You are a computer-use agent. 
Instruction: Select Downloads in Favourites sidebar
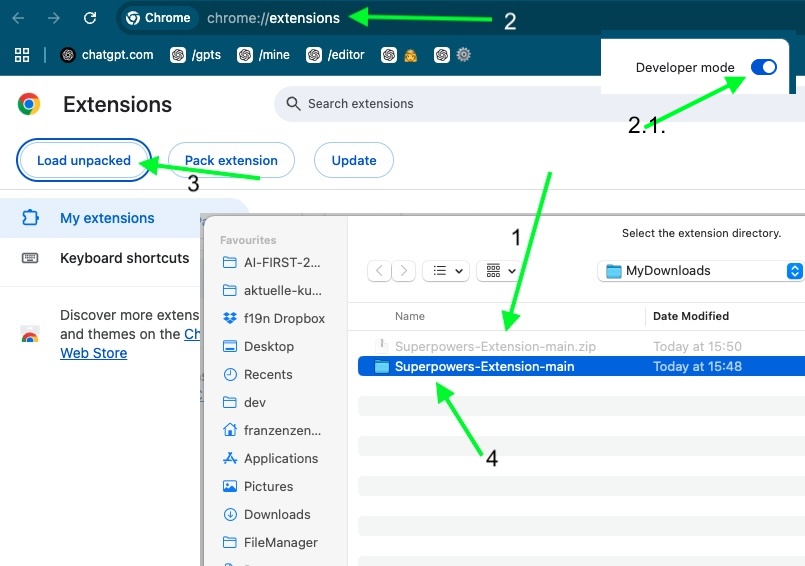(267, 514)
